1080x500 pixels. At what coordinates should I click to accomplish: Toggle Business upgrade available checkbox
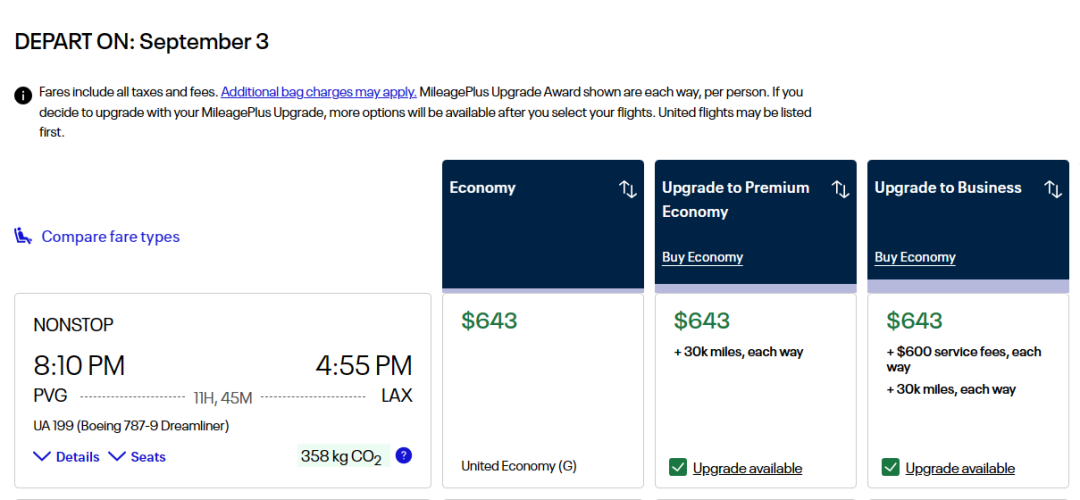pos(890,467)
